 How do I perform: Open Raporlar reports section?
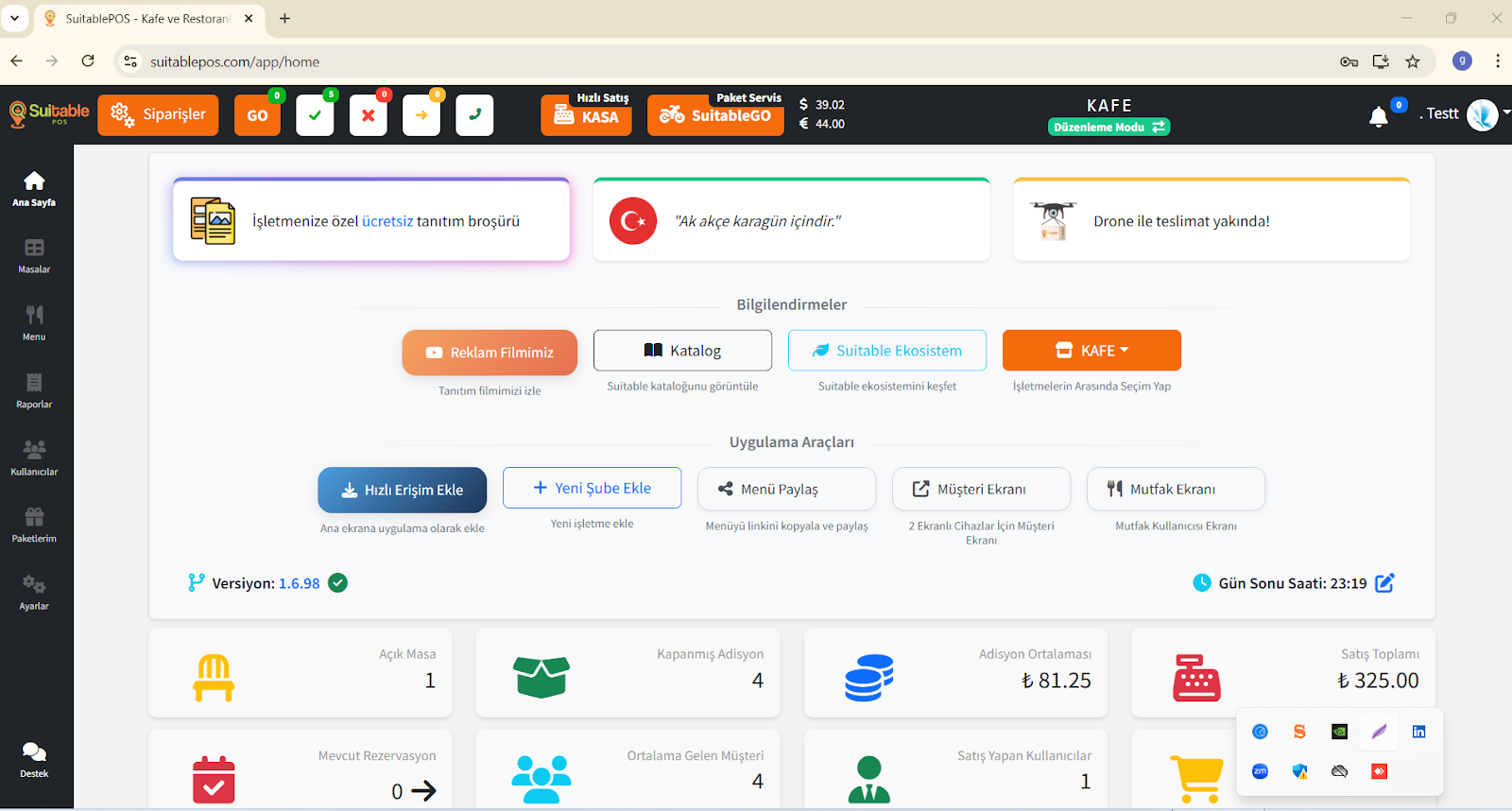point(34,391)
